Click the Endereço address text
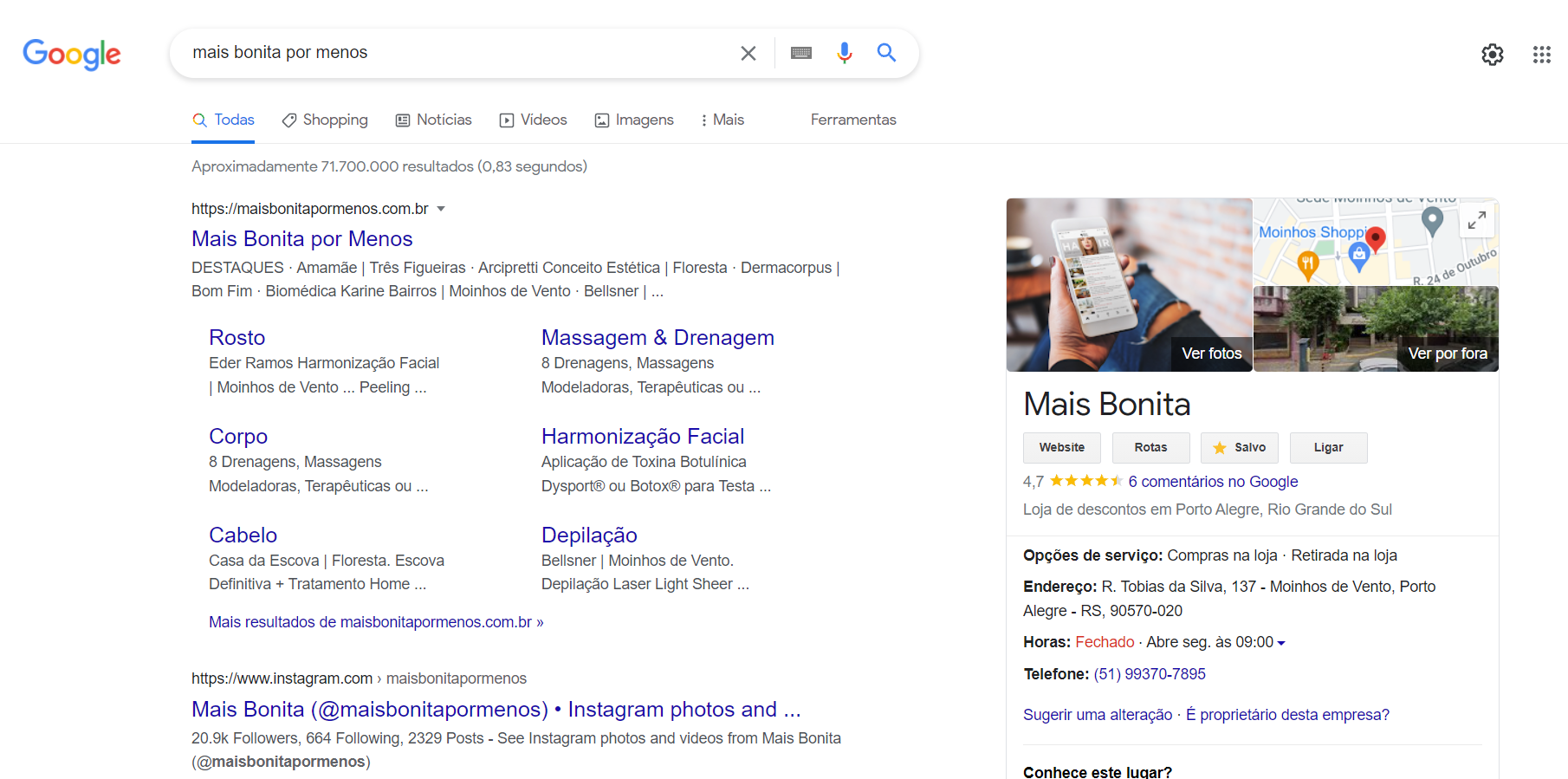This screenshot has height=779, width=1568. (1229, 599)
